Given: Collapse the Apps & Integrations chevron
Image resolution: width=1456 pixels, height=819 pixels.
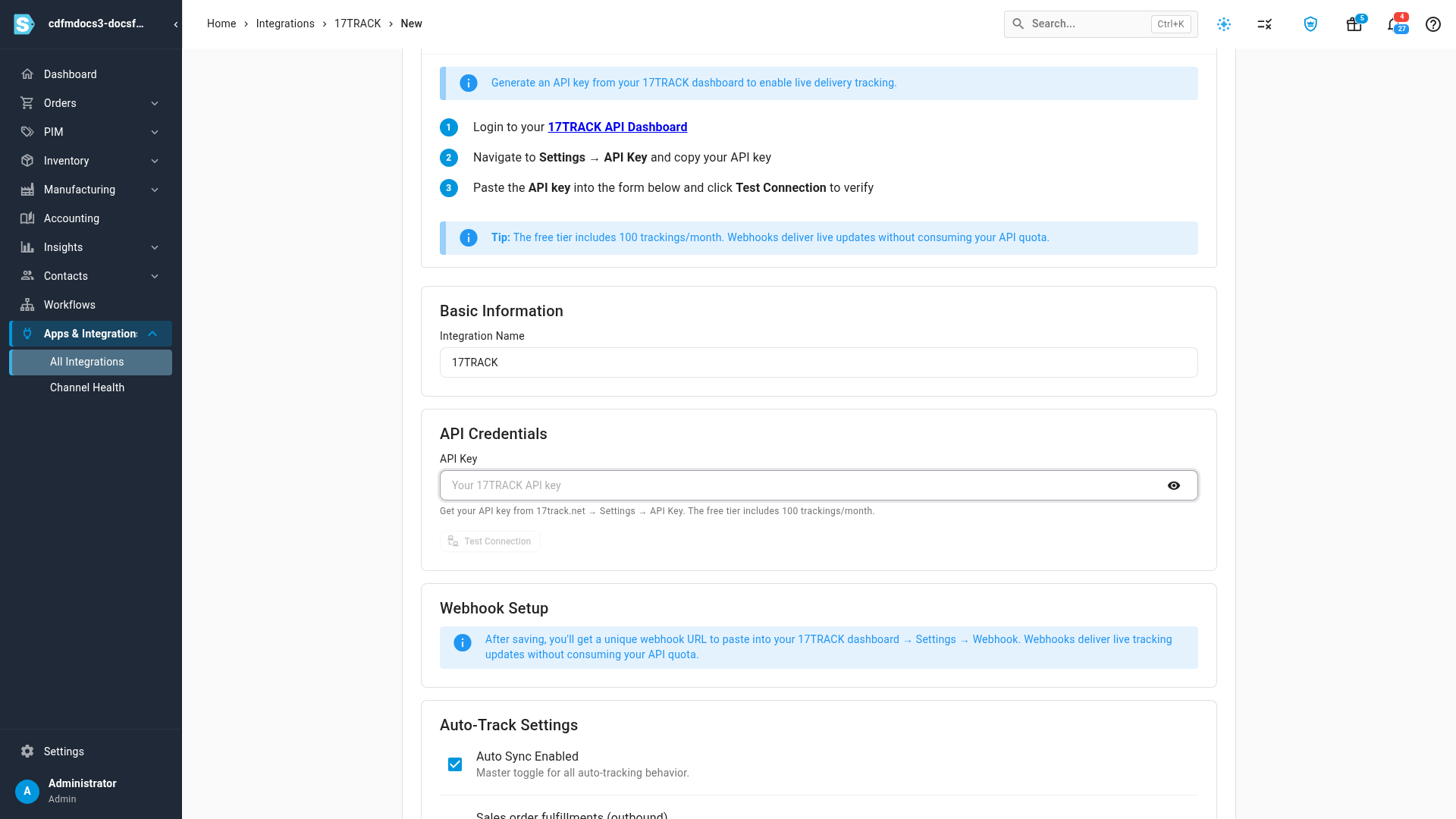Looking at the screenshot, I should [152, 334].
